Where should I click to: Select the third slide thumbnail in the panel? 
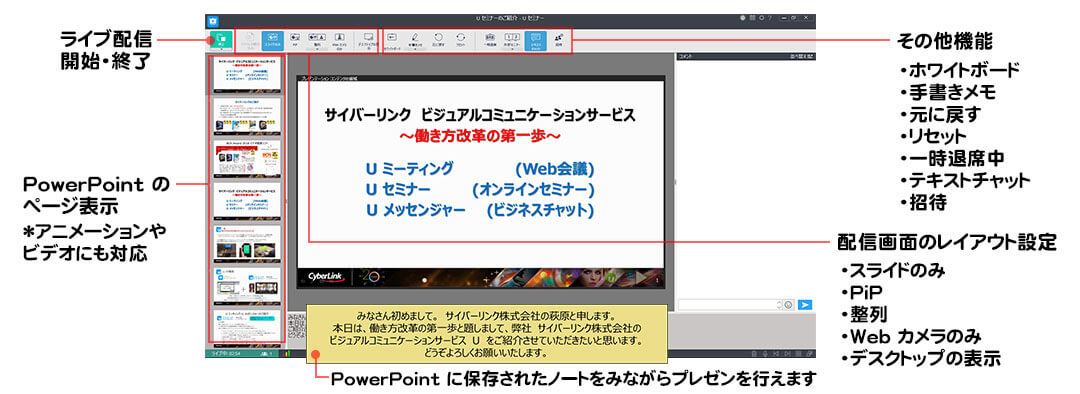(x=246, y=157)
